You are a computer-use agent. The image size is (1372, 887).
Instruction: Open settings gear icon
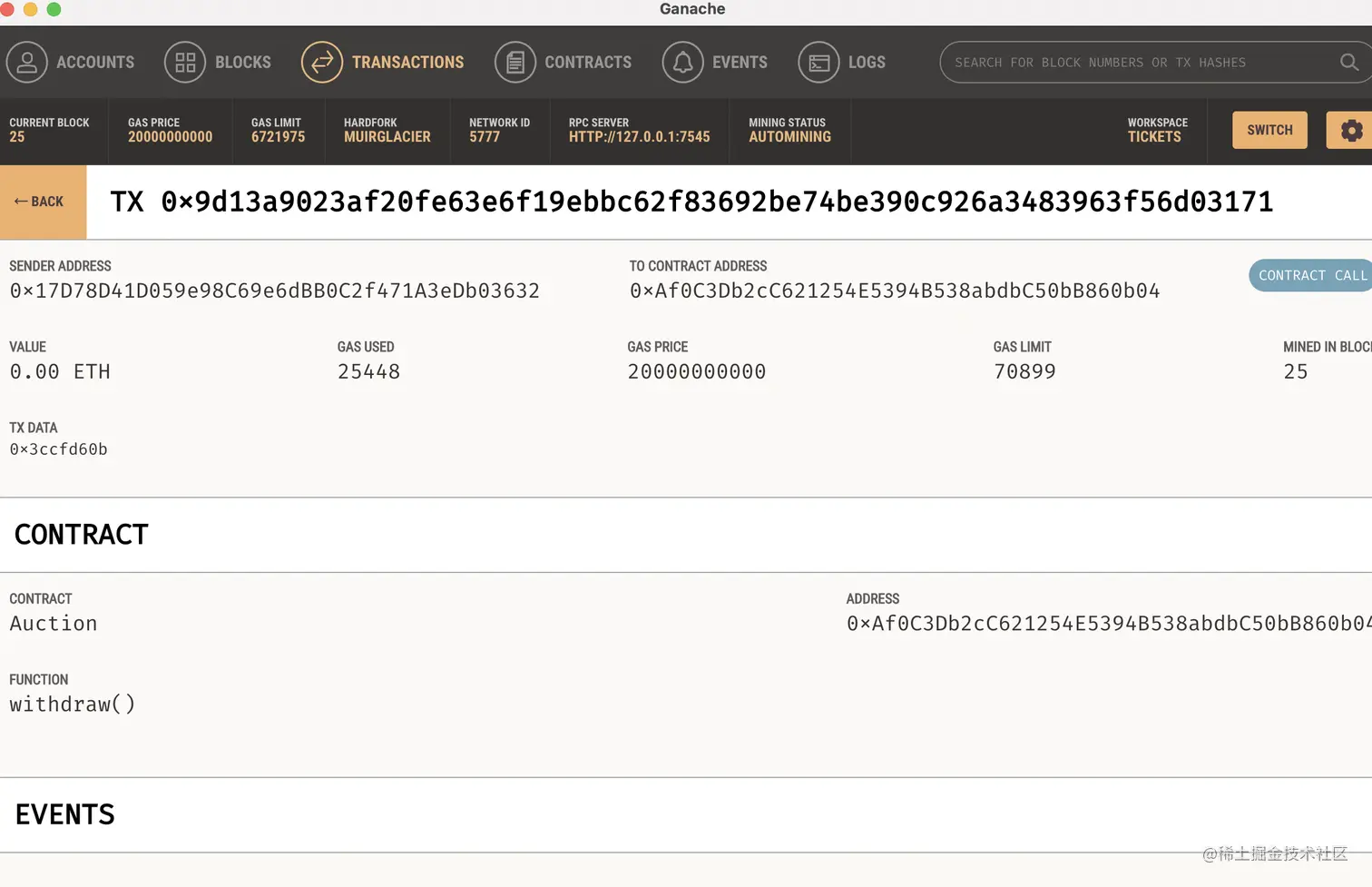(x=1352, y=130)
